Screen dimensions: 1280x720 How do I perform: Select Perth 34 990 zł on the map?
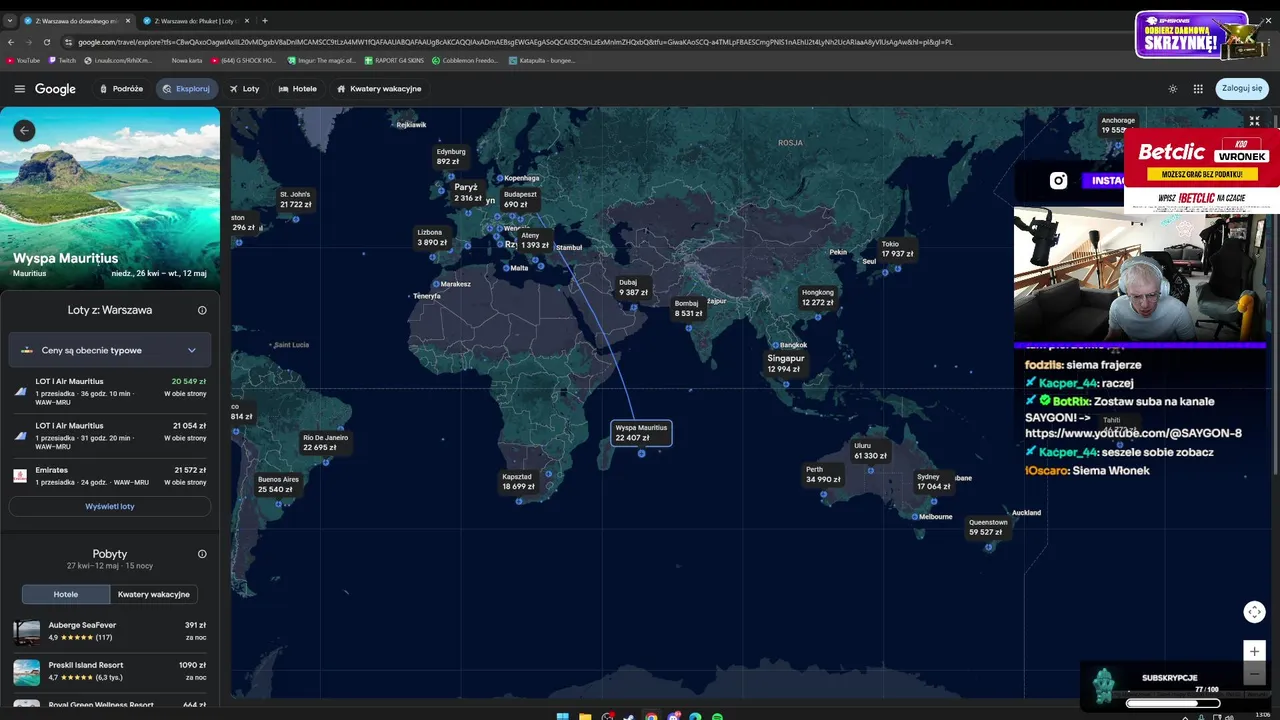[823, 474]
